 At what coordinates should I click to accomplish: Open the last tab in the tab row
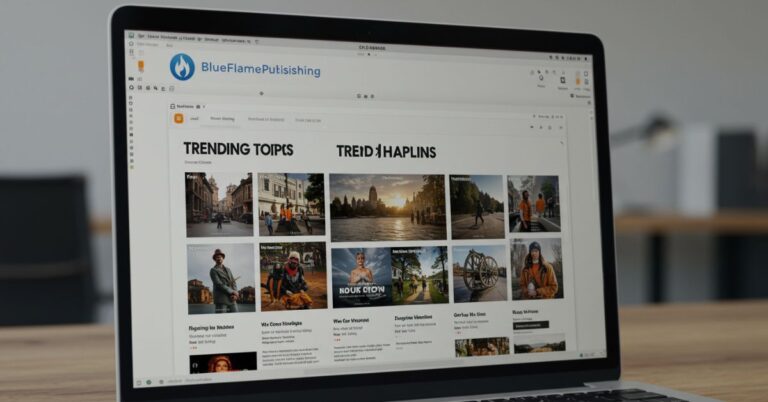[x=309, y=119]
